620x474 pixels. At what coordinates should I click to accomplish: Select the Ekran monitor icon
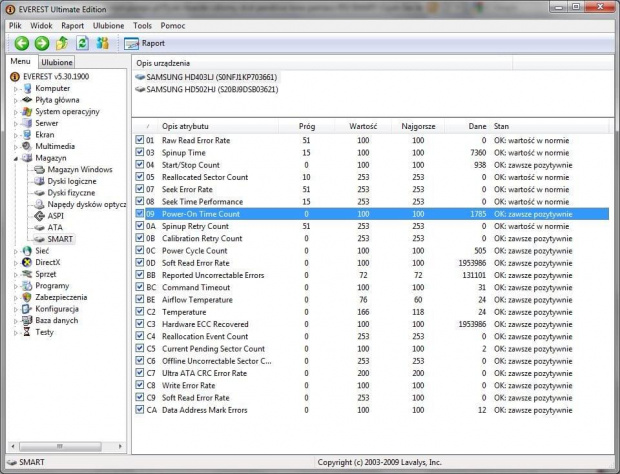tap(27, 134)
